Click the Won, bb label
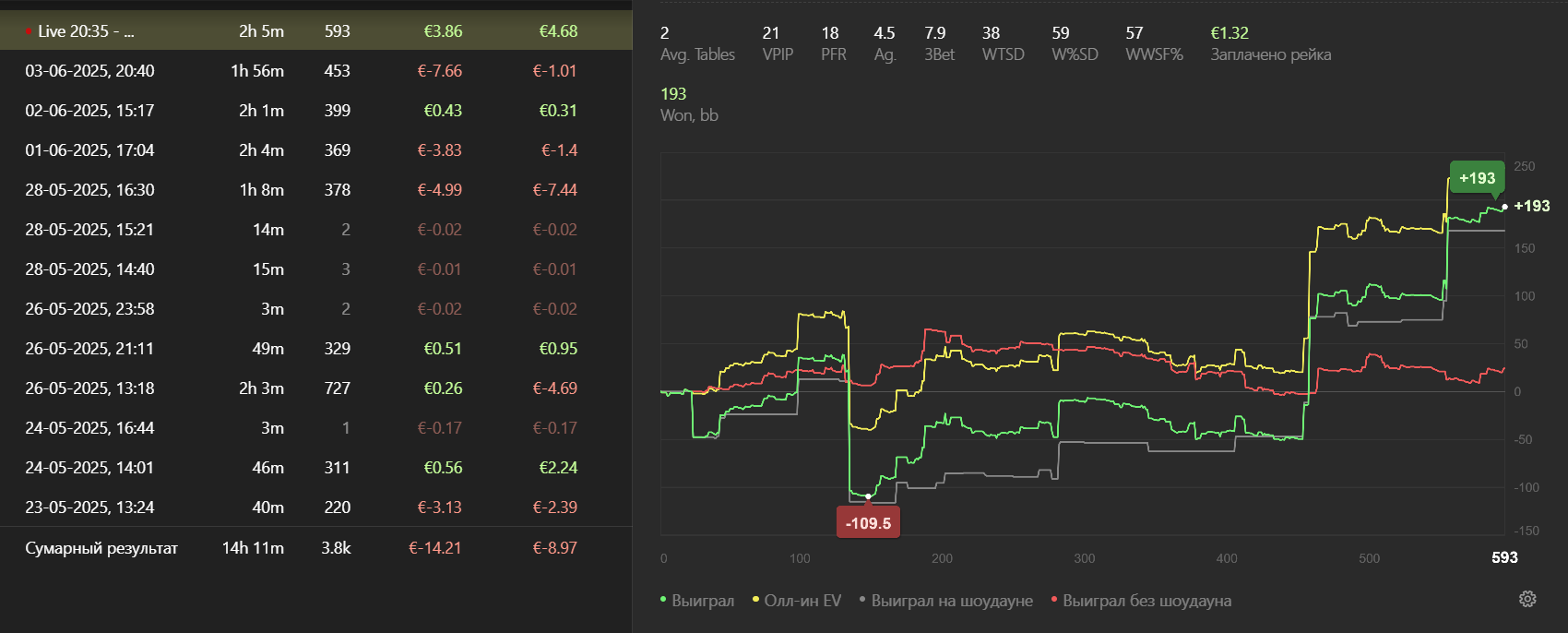The image size is (1568, 633). (x=689, y=115)
